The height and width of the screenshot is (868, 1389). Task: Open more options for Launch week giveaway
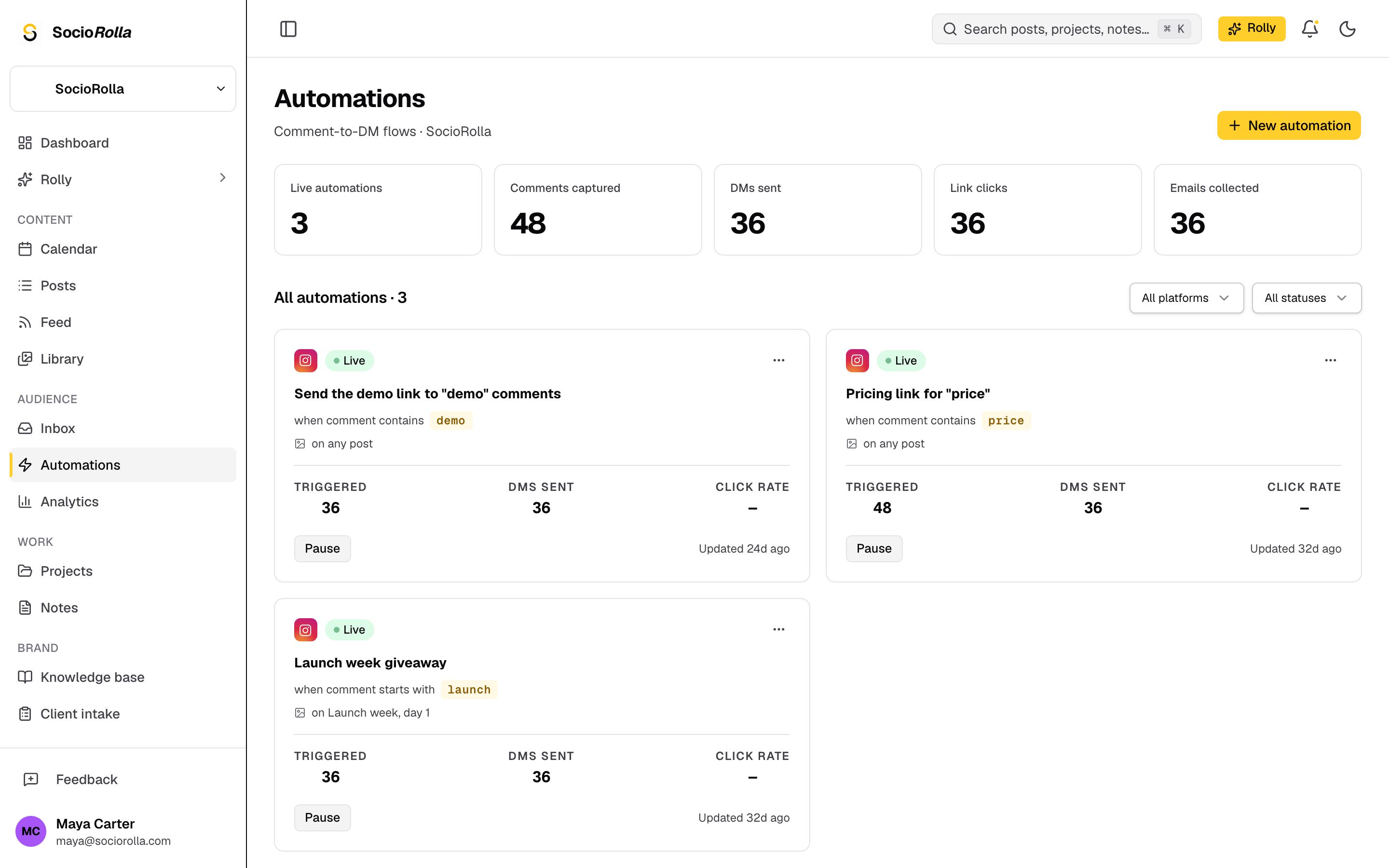coord(778,629)
